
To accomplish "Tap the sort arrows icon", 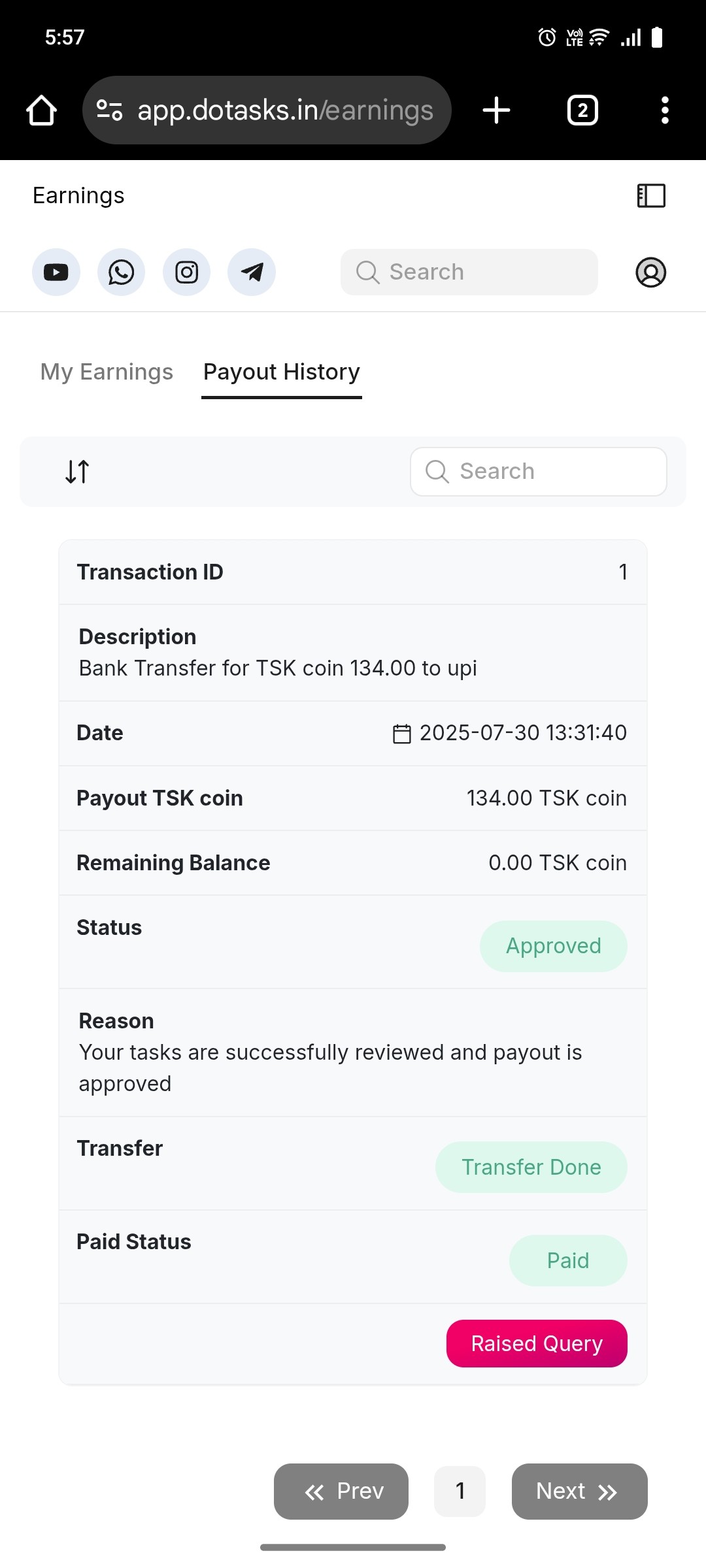I will tap(77, 471).
